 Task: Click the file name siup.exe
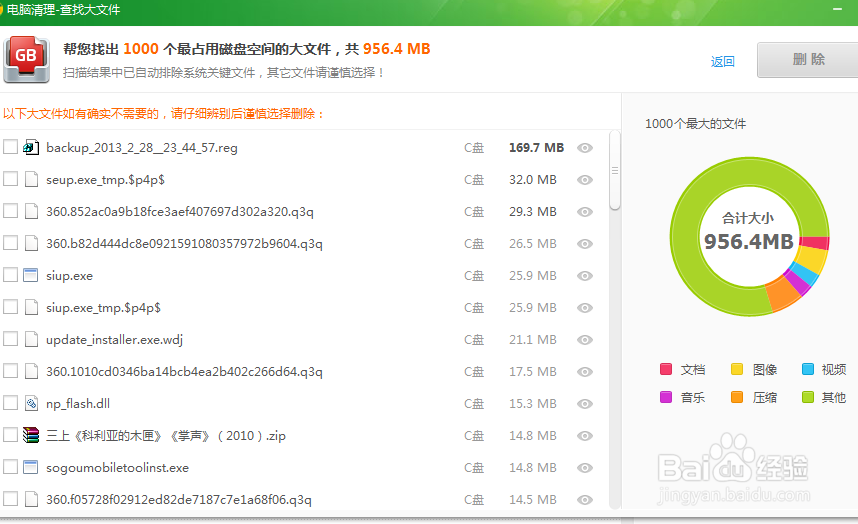[x=69, y=276]
